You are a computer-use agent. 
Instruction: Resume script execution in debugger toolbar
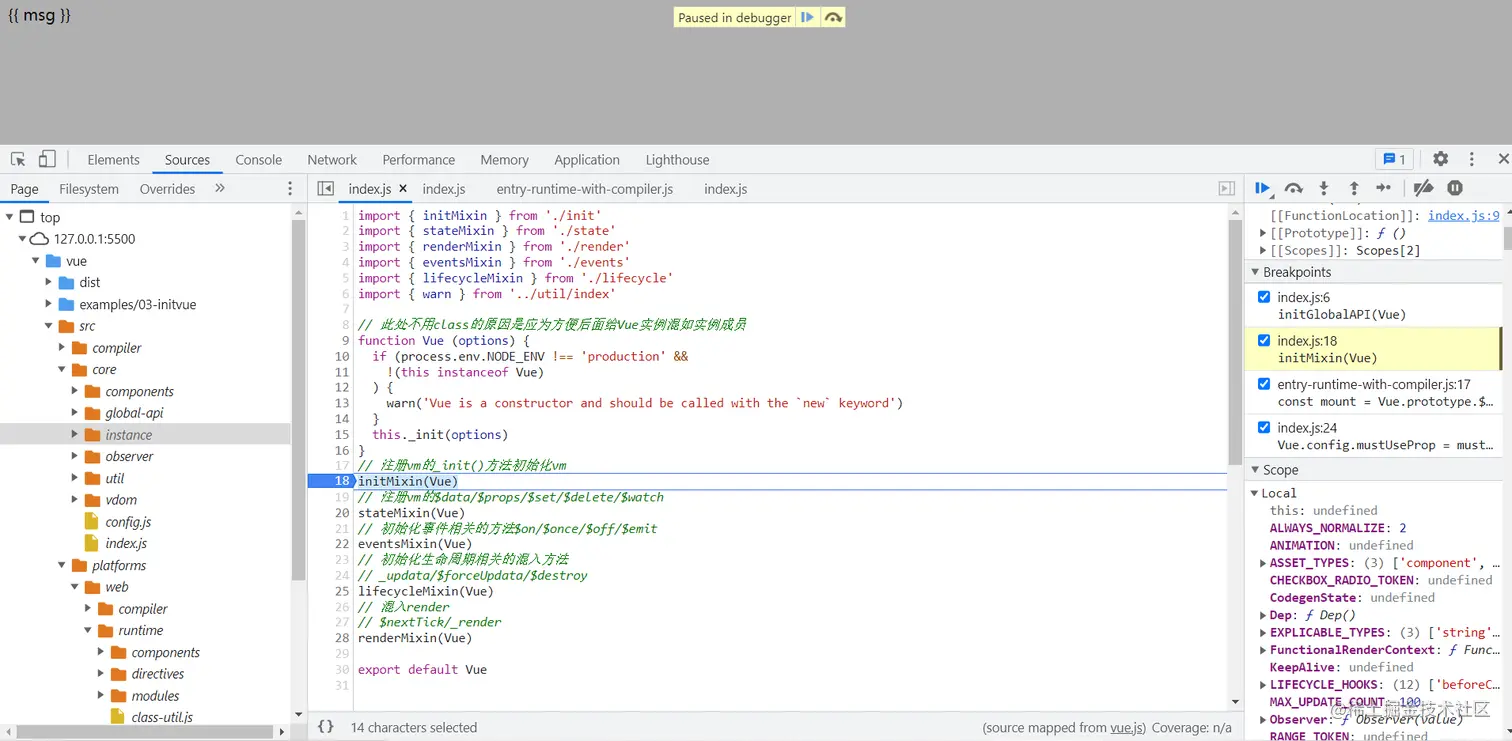coord(1263,188)
